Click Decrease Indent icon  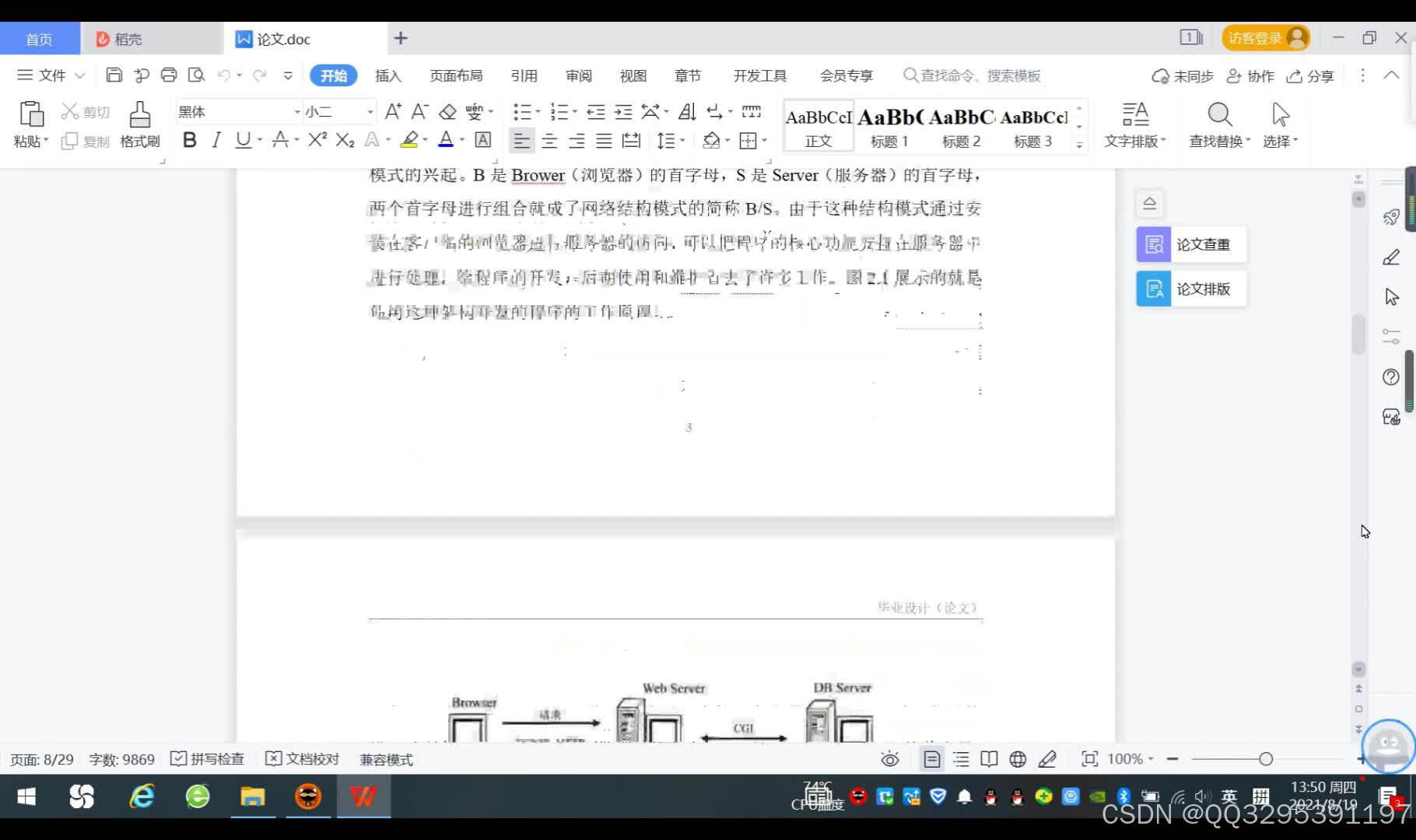click(596, 112)
